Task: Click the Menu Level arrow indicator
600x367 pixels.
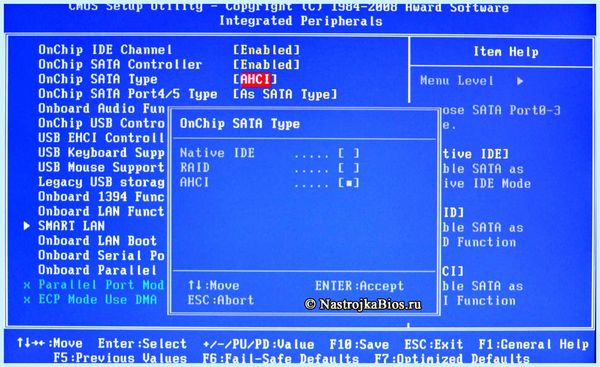Action: [520, 81]
